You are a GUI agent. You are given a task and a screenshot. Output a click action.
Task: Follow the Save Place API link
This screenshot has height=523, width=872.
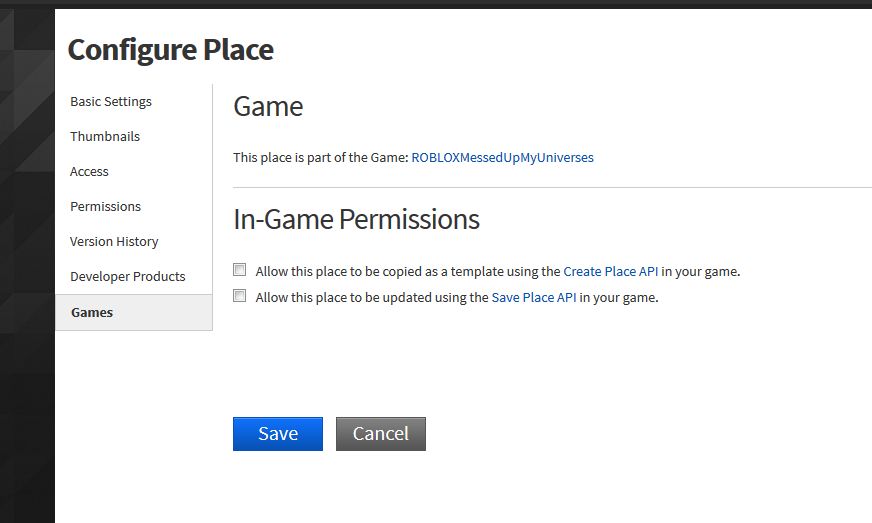534,298
